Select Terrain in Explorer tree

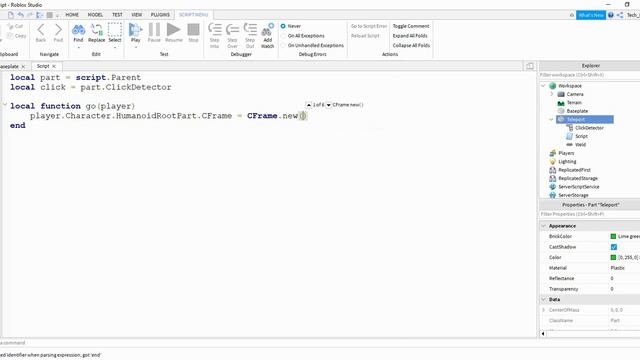pos(574,103)
